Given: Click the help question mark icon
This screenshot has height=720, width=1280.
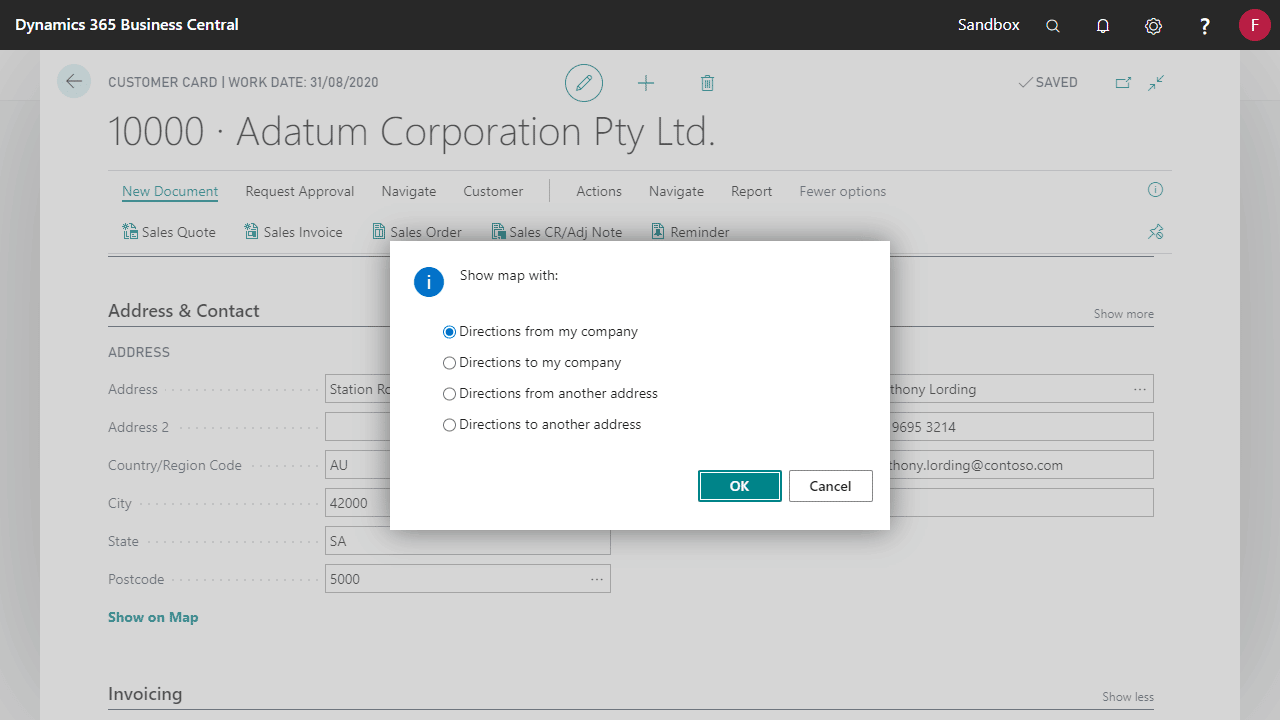Looking at the screenshot, I should (1205, 26).
